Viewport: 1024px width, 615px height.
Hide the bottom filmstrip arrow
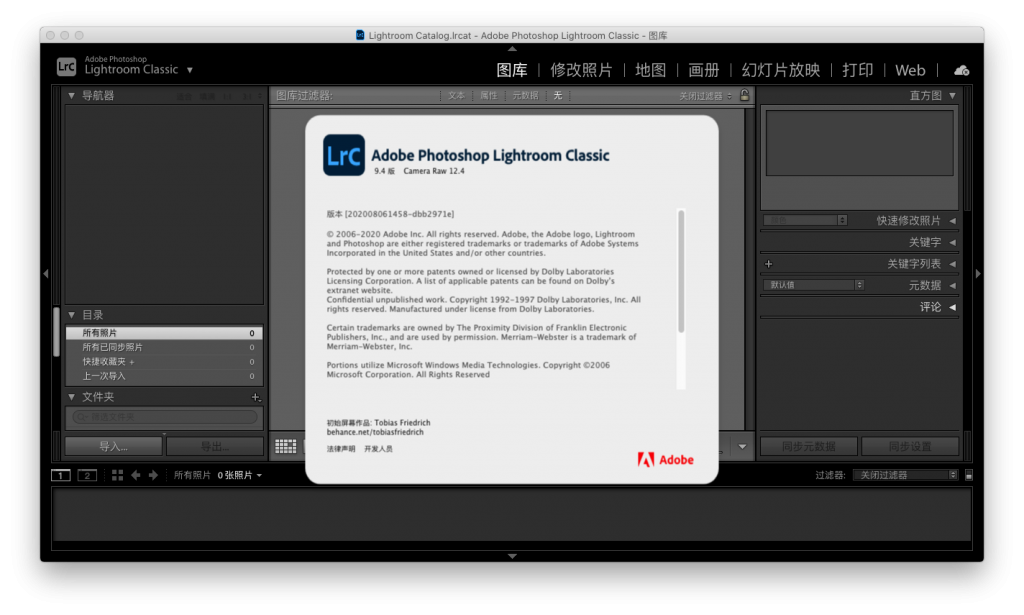tap(512, 556)
